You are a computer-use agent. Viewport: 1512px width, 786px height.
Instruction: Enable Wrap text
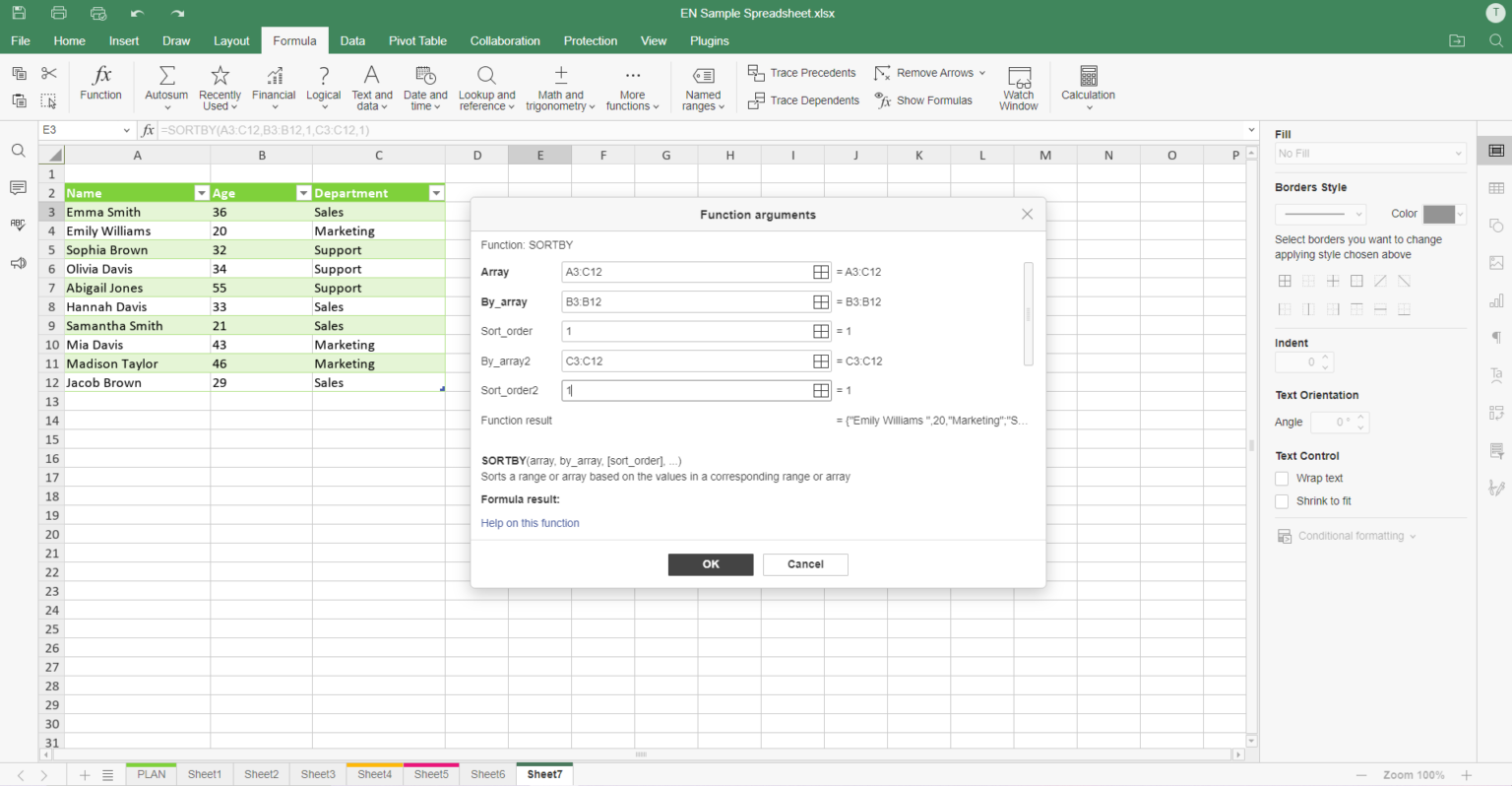click(x=1282, y=478)
